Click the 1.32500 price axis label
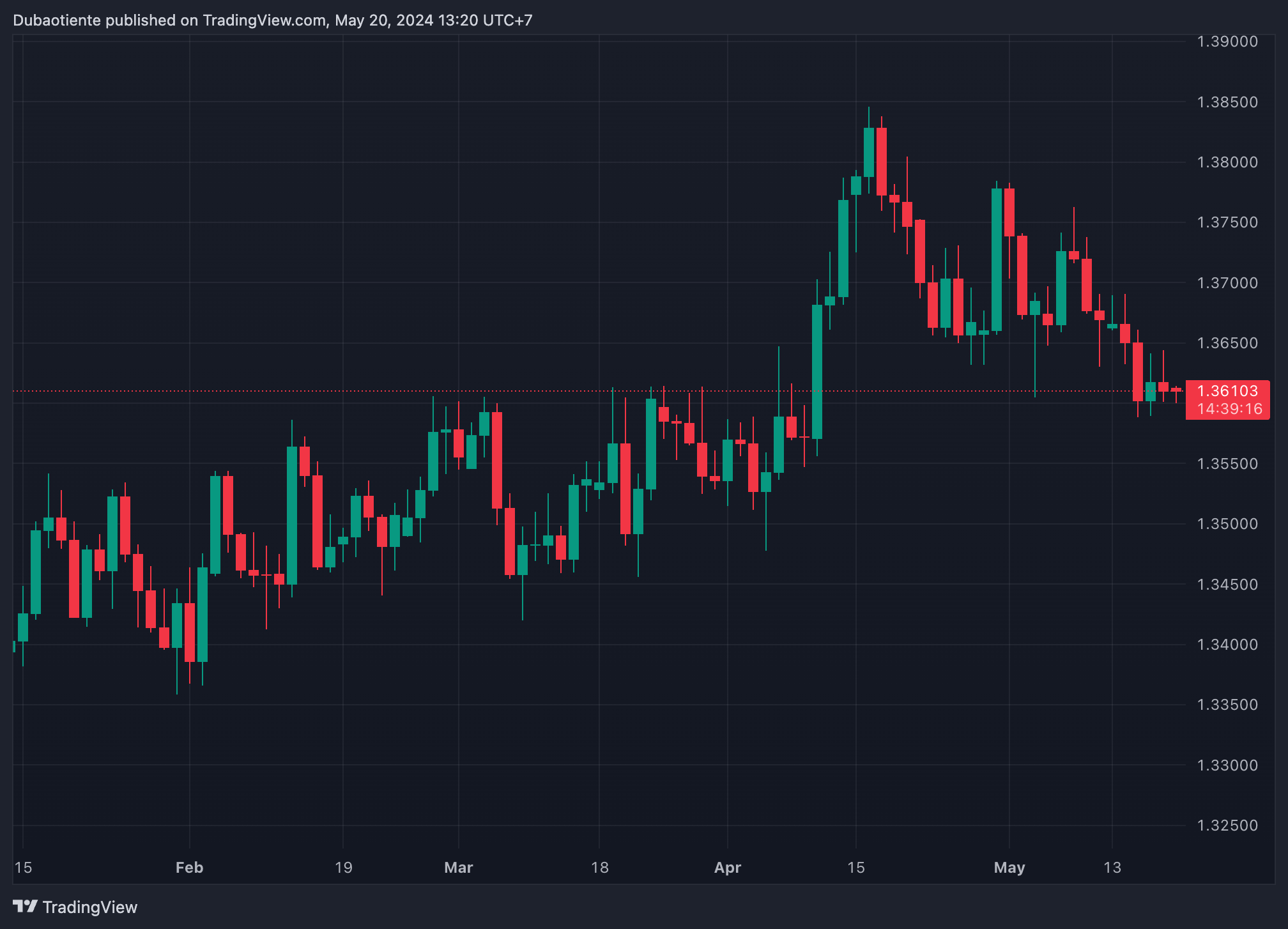Viewport: 1288px width, 929px height. 1227,825
